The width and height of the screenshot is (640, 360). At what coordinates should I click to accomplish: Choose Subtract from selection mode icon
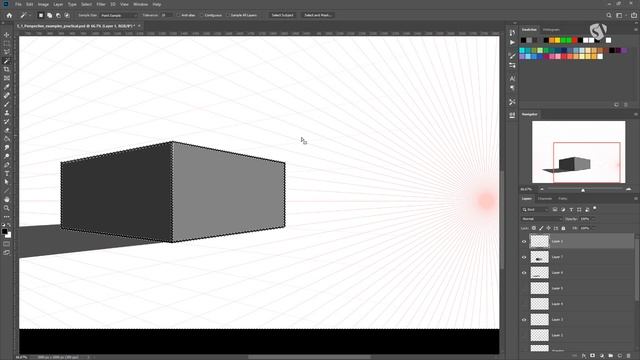click(58, 15)
